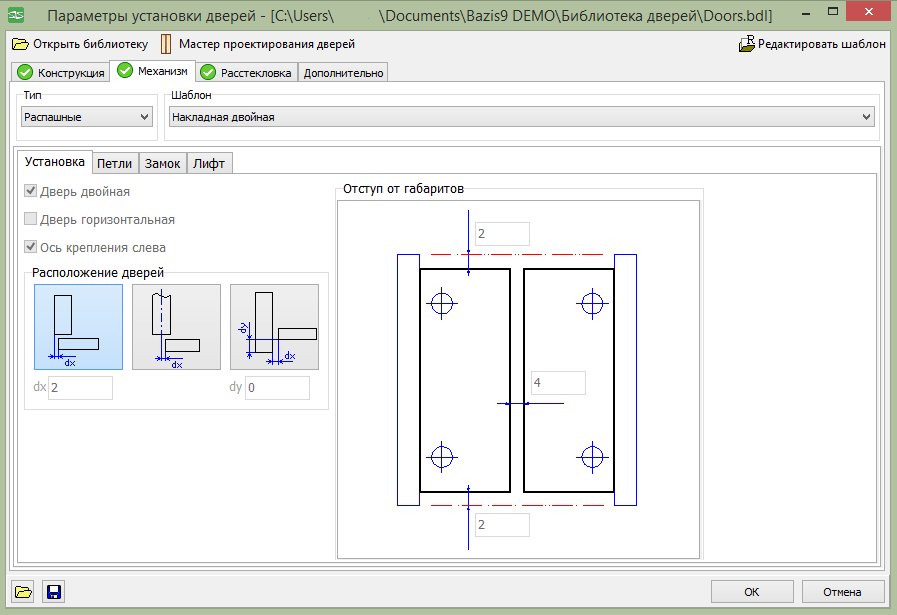Select the dx/dy door placement diagram
897x615 pixels.
274,327
